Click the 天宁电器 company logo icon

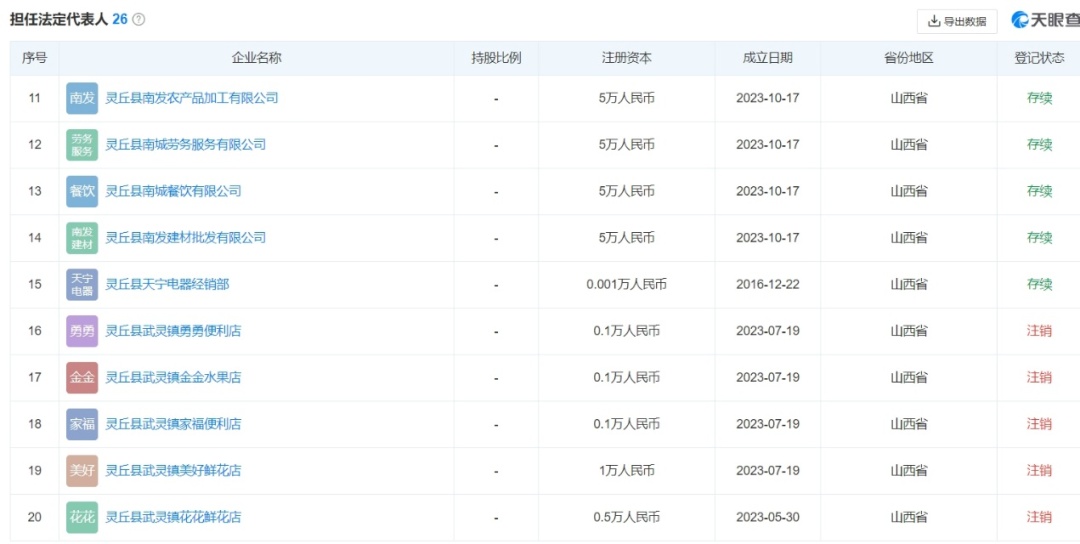tap(82, 284)
